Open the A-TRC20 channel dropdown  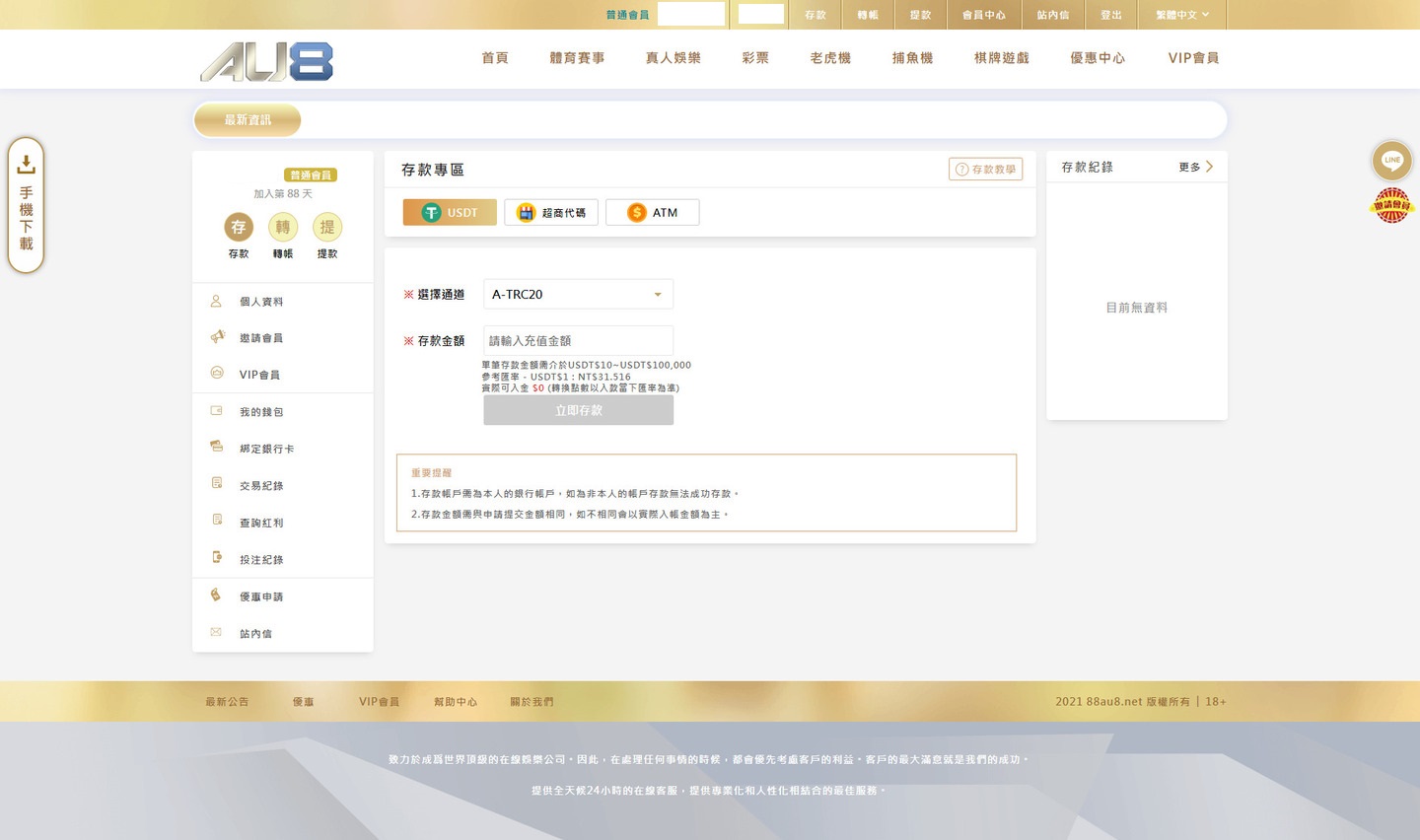click(x=578, y=294)
